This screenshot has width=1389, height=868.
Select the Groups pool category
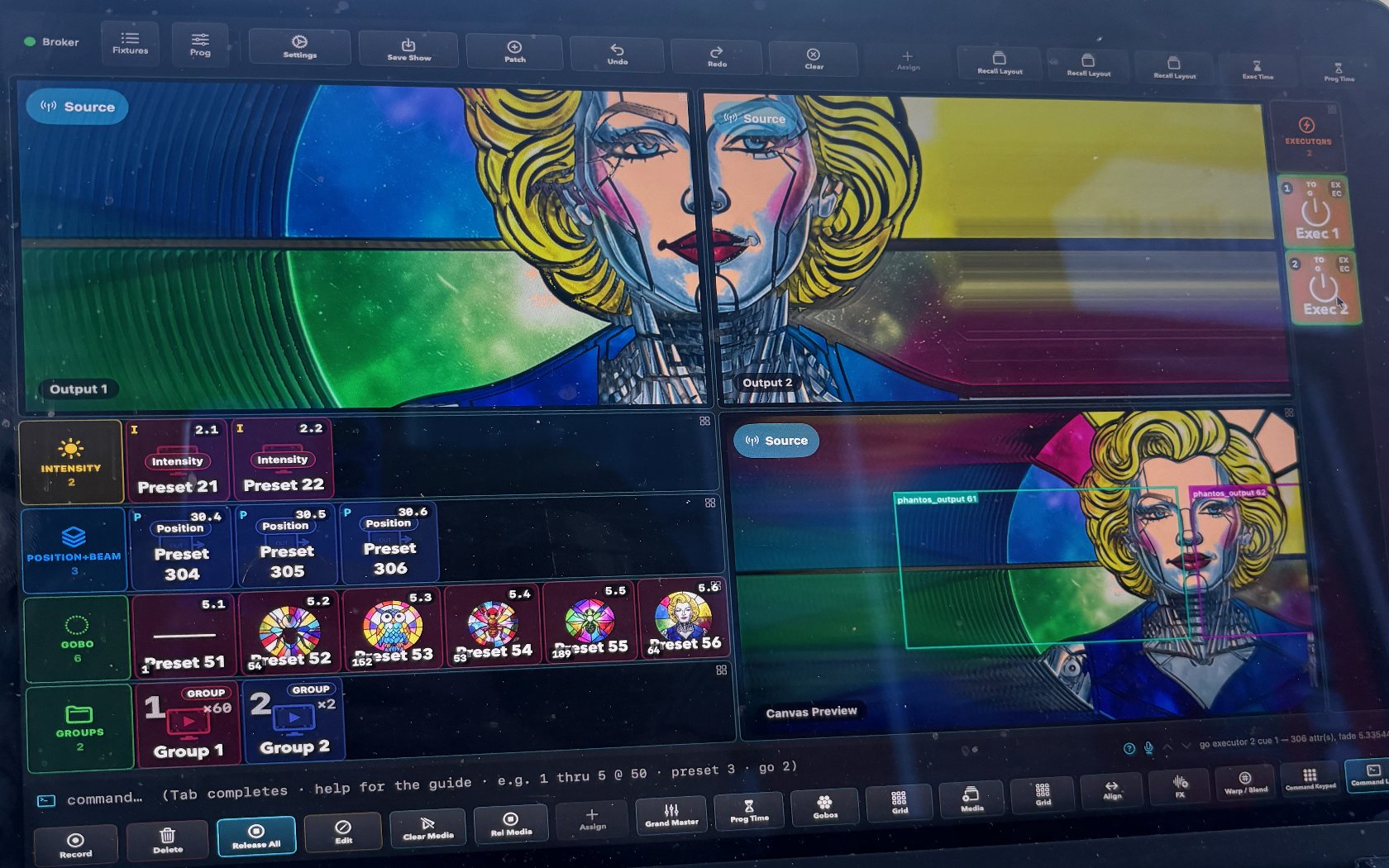[79, 727]
